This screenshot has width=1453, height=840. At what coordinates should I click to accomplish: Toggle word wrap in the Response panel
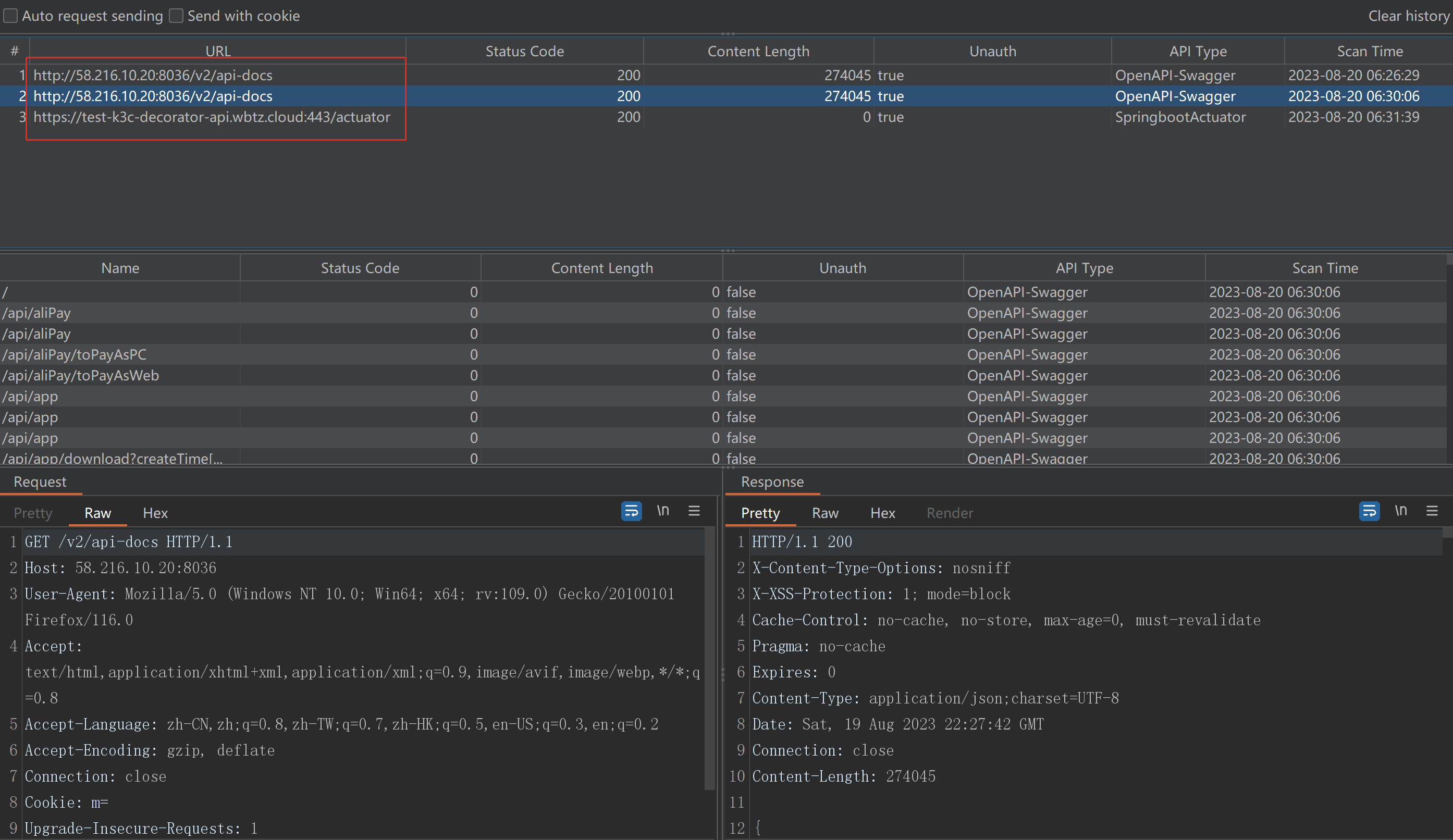(1370, 511)
